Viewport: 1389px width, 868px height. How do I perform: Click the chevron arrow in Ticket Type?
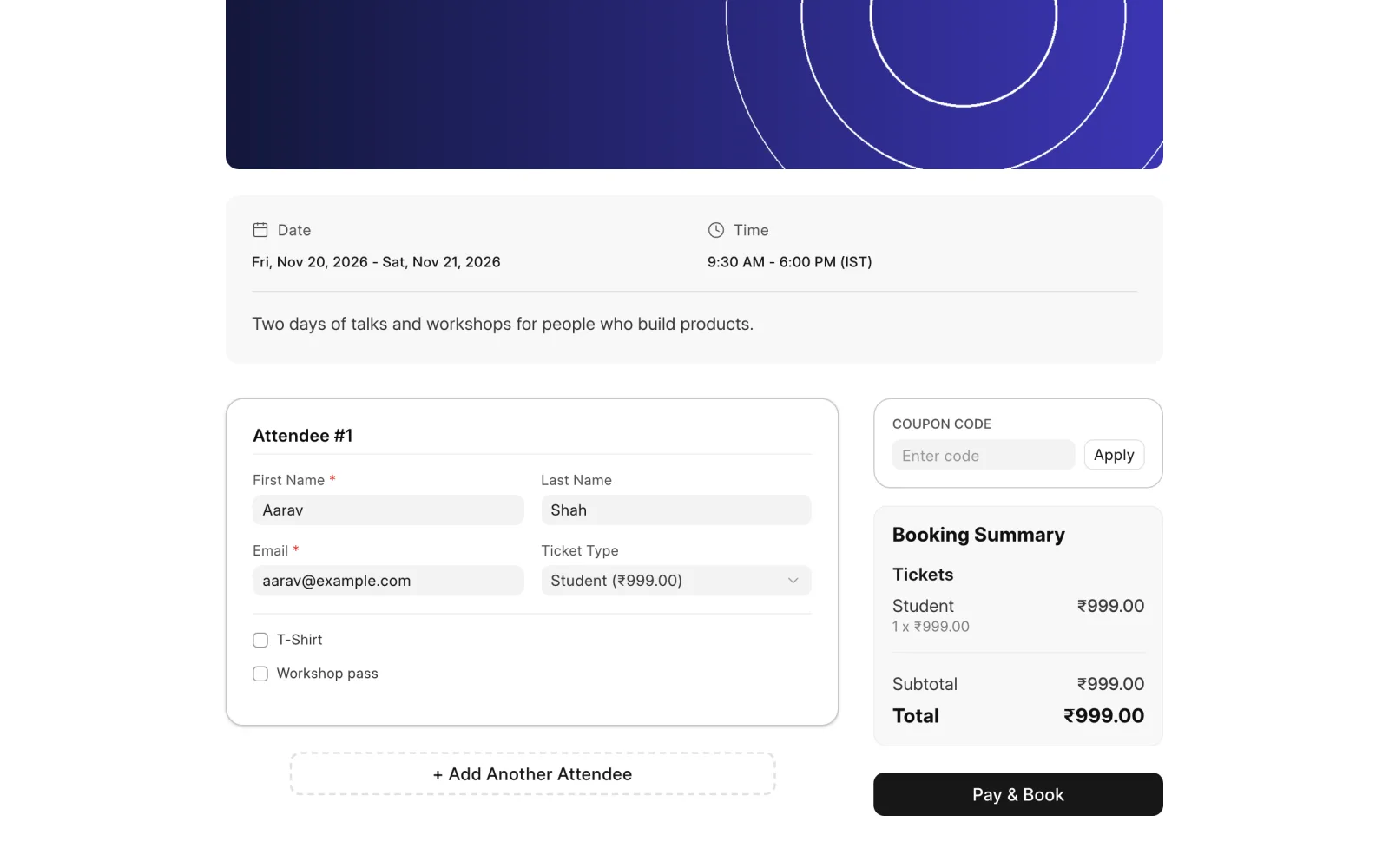point(793,581)
